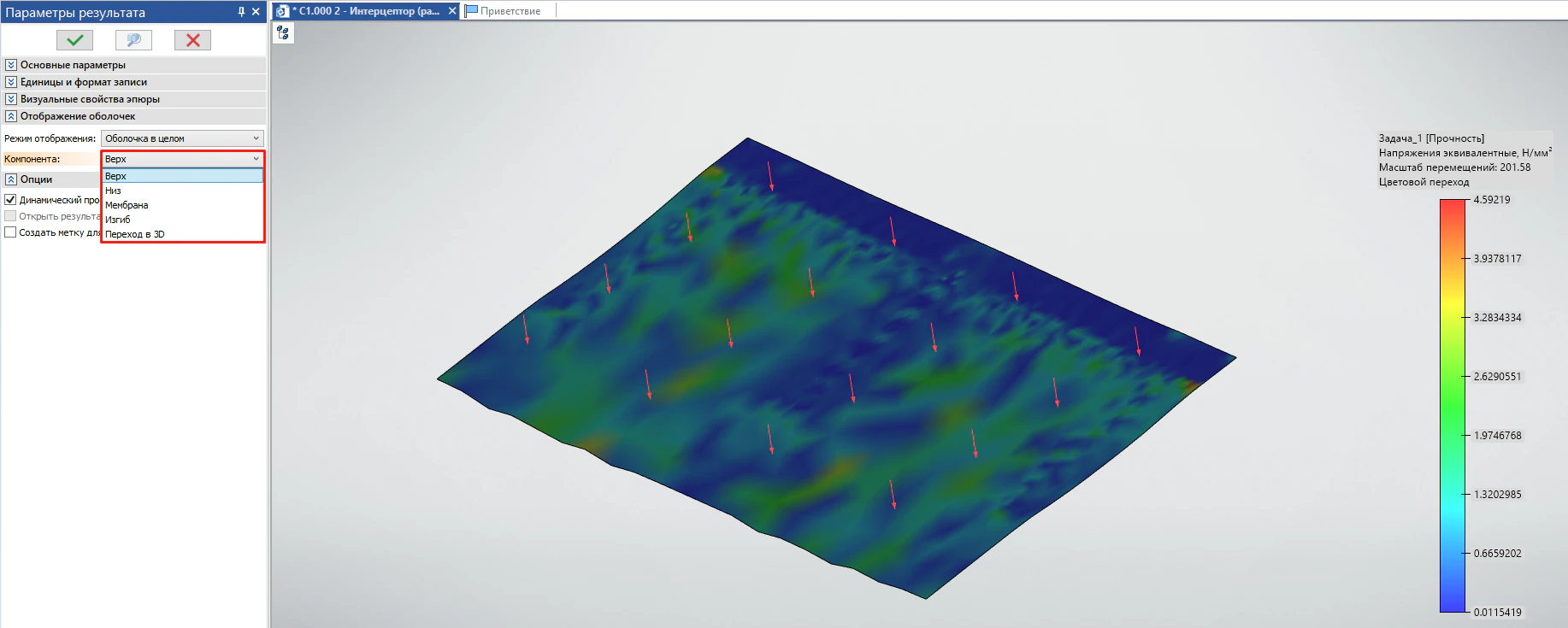
Task: Close the Параметры результата panel
Action: [256, 12]
